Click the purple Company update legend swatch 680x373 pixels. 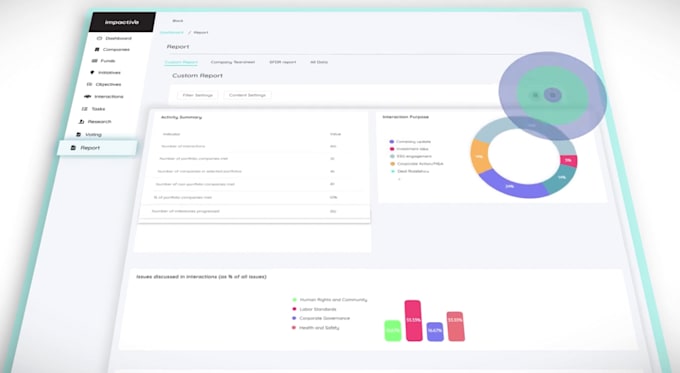[392, 141]
